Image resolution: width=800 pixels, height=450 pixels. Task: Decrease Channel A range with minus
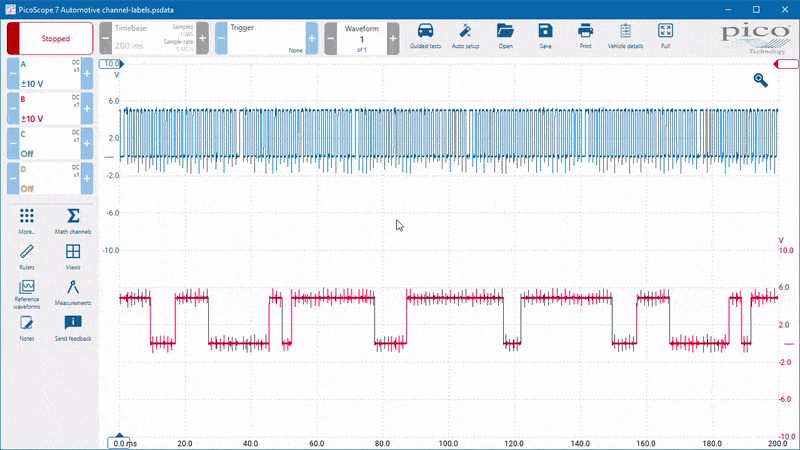tap(13, 73)
